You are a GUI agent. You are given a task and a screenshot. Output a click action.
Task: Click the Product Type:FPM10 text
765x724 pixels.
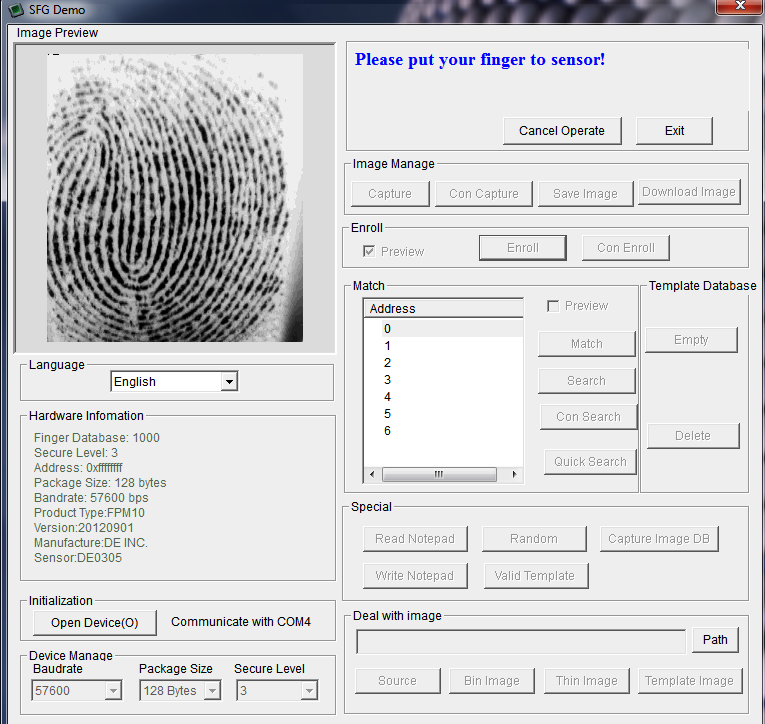pos(89,513)
